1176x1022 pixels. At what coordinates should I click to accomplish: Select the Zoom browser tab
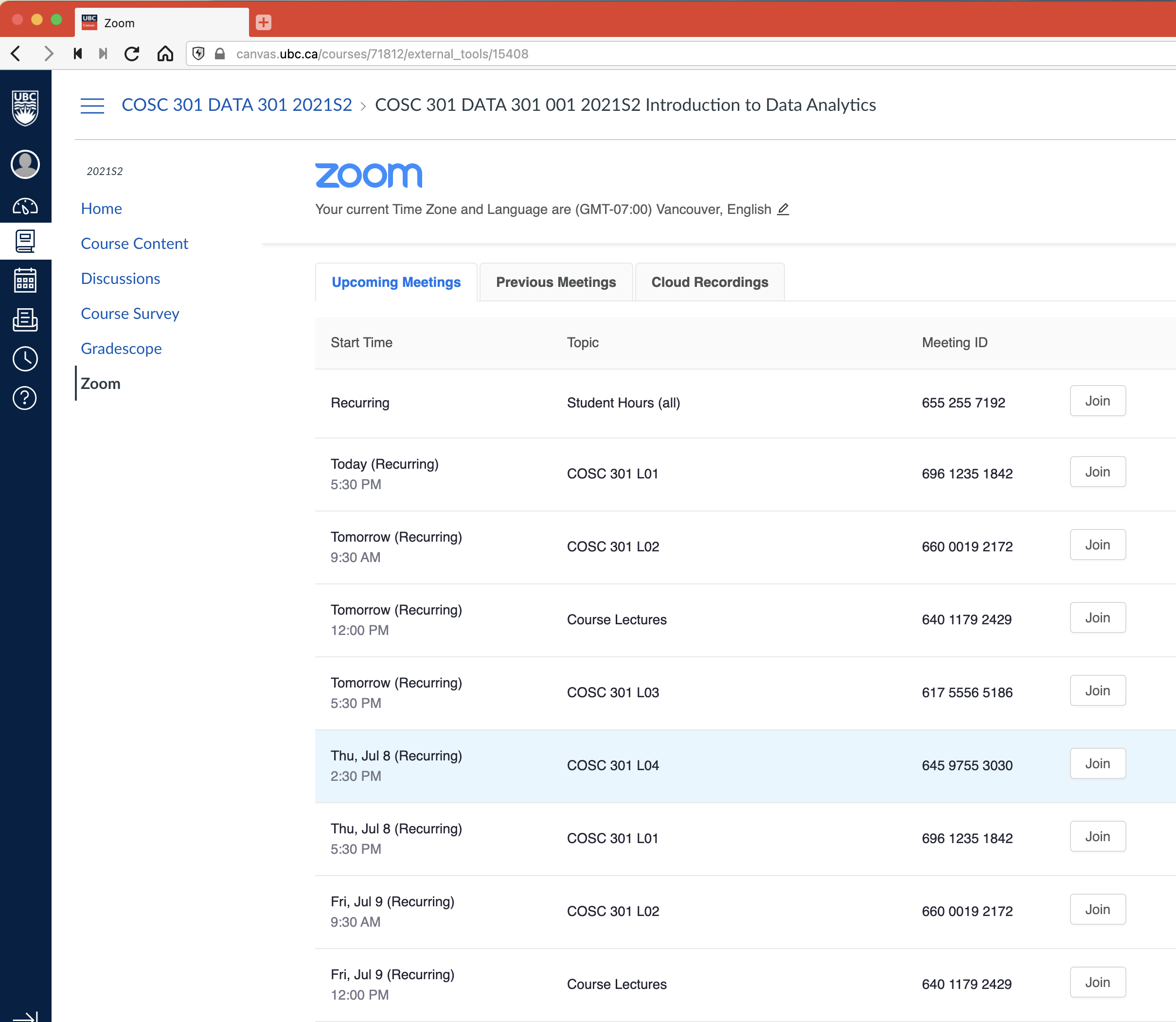[162, 23]
